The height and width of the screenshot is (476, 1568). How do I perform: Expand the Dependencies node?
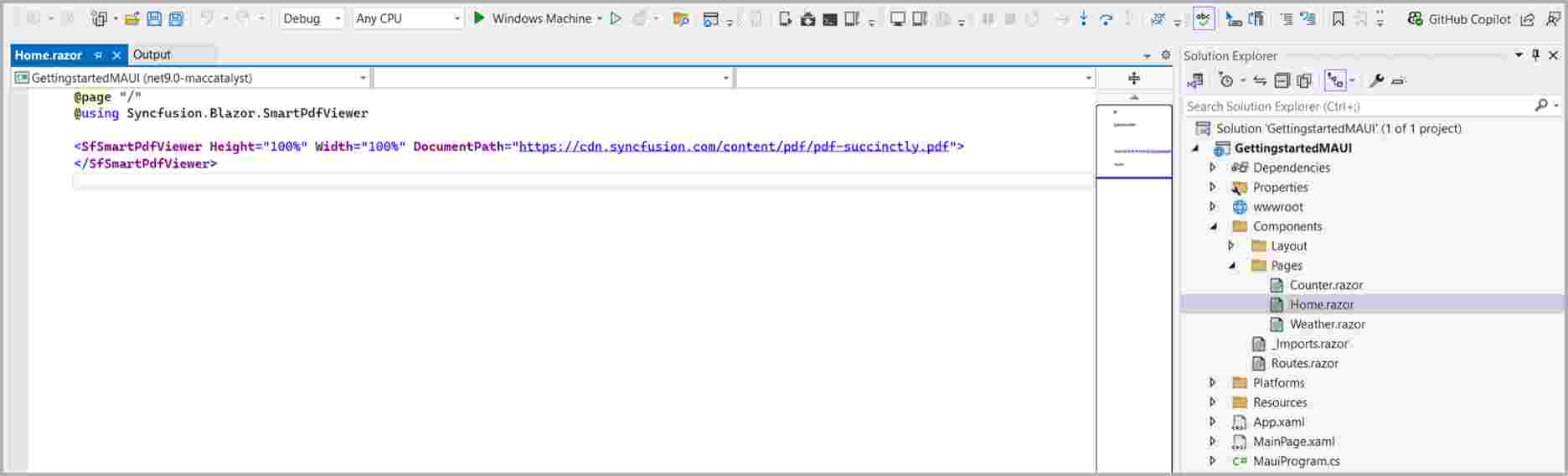pyautogui.click(x=1212, y=168)
